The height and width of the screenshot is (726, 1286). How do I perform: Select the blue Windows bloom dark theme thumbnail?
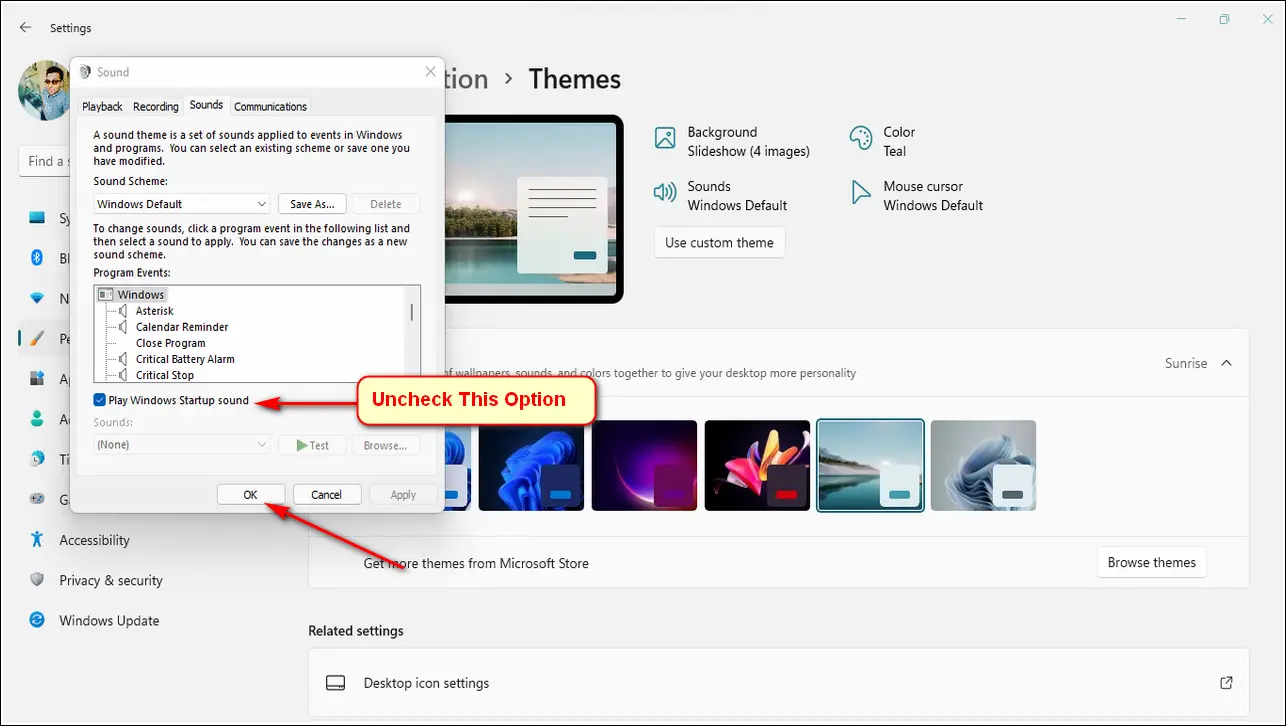tap(531, 465)
